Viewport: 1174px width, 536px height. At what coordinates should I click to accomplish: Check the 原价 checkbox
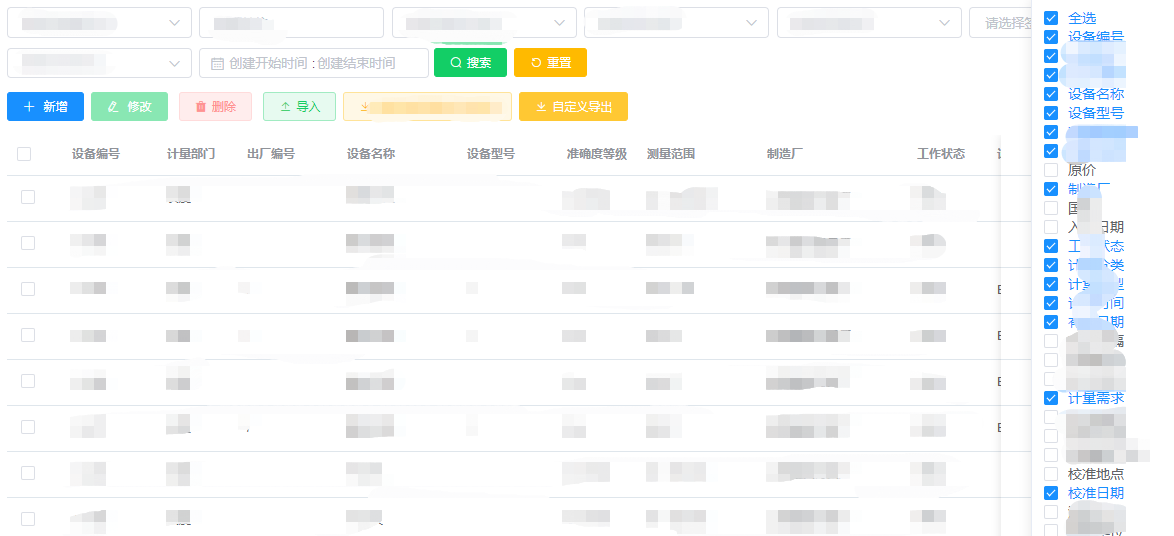(1051, 170)
